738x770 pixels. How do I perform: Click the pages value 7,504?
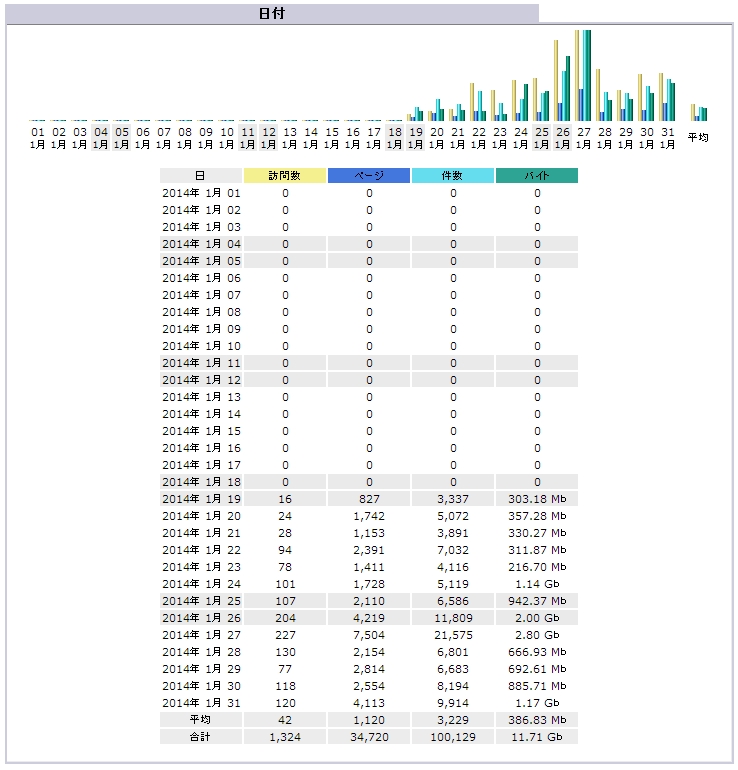(x=369, y=635)
